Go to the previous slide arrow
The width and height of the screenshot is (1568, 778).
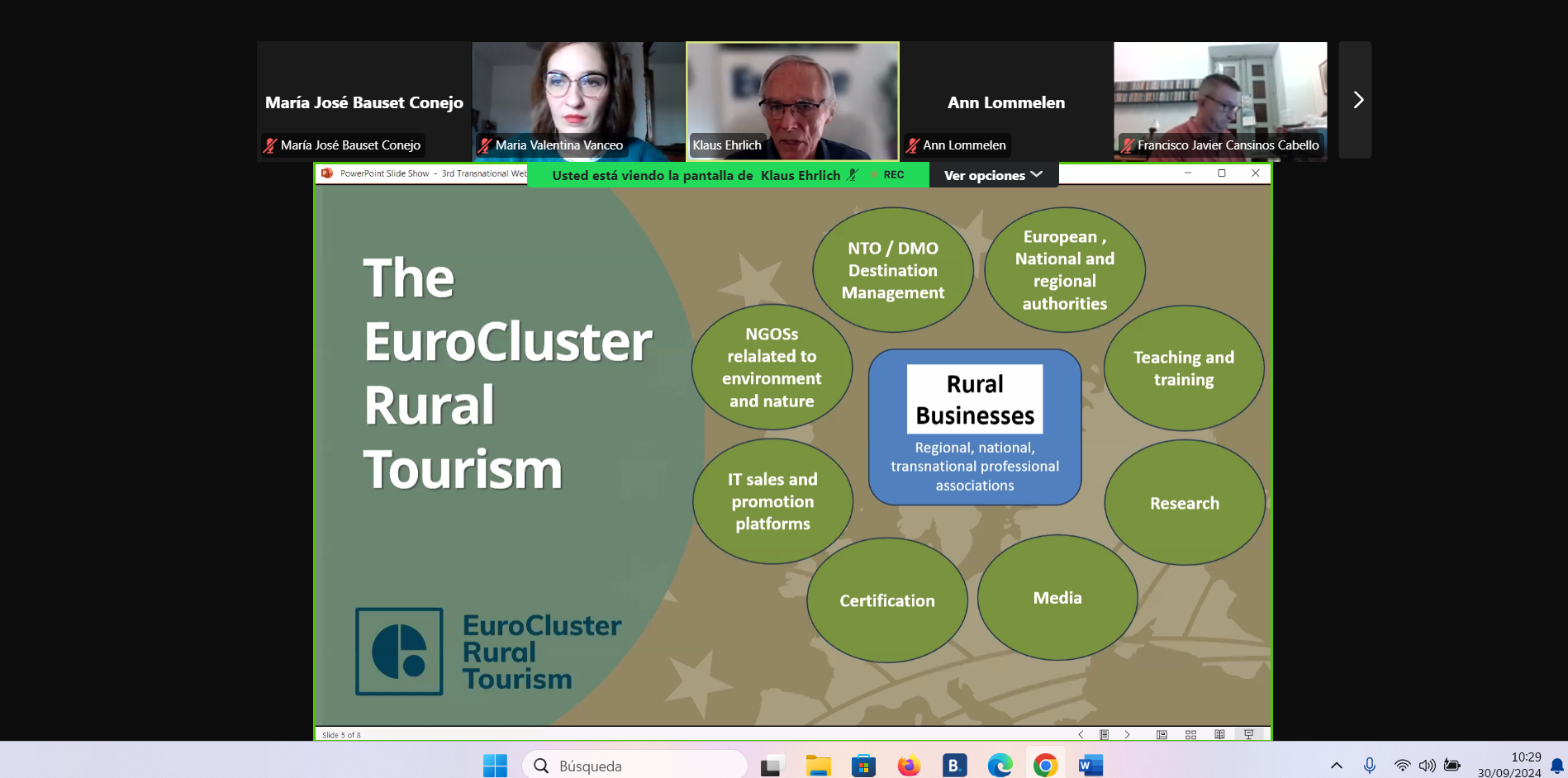pos(1081,734)
